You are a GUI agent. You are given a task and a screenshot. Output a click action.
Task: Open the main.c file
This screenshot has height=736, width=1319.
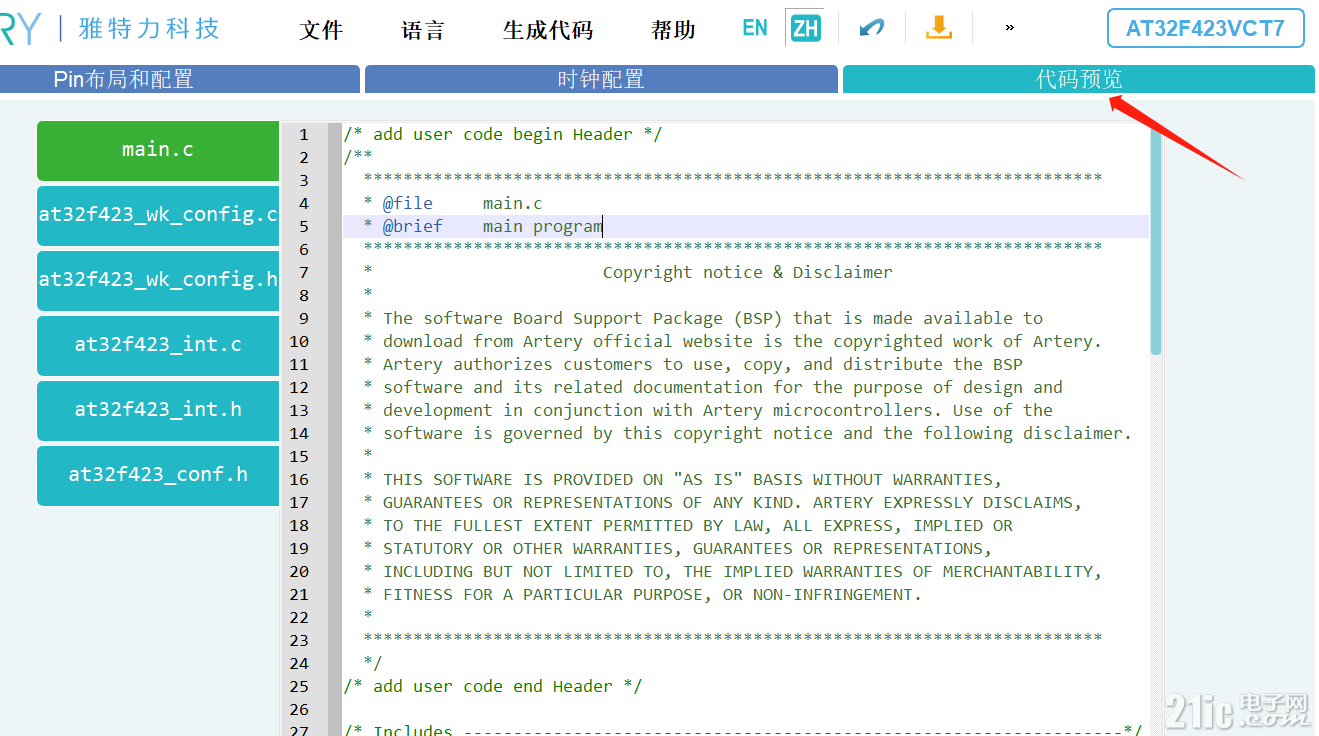point(157,150)
